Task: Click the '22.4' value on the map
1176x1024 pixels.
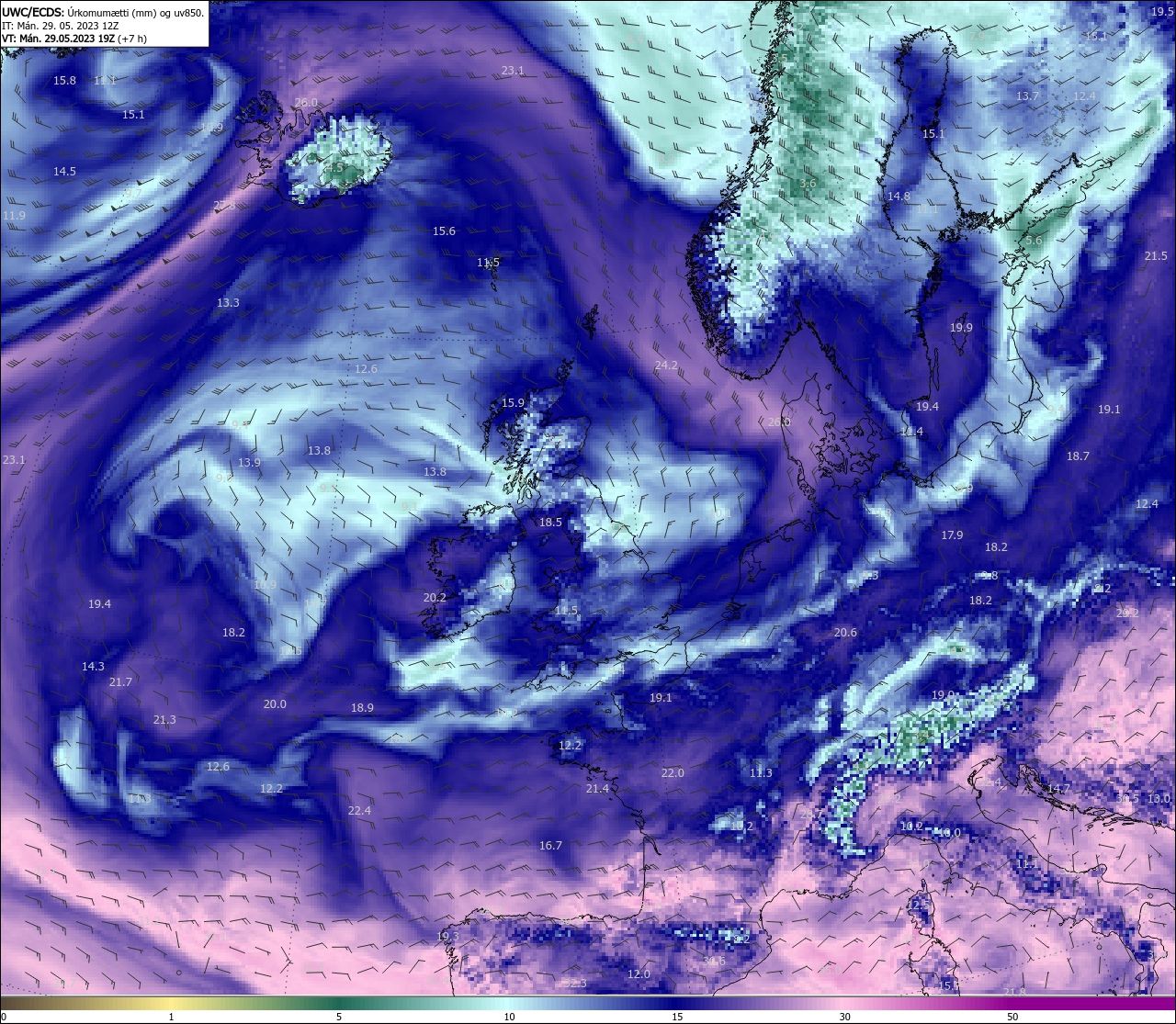Action: click(x=359, y=811)
